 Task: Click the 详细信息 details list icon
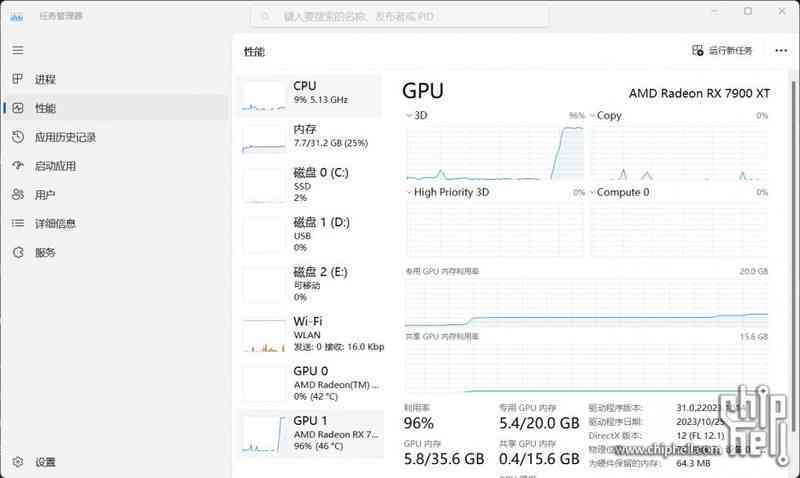tap(18, 223)
